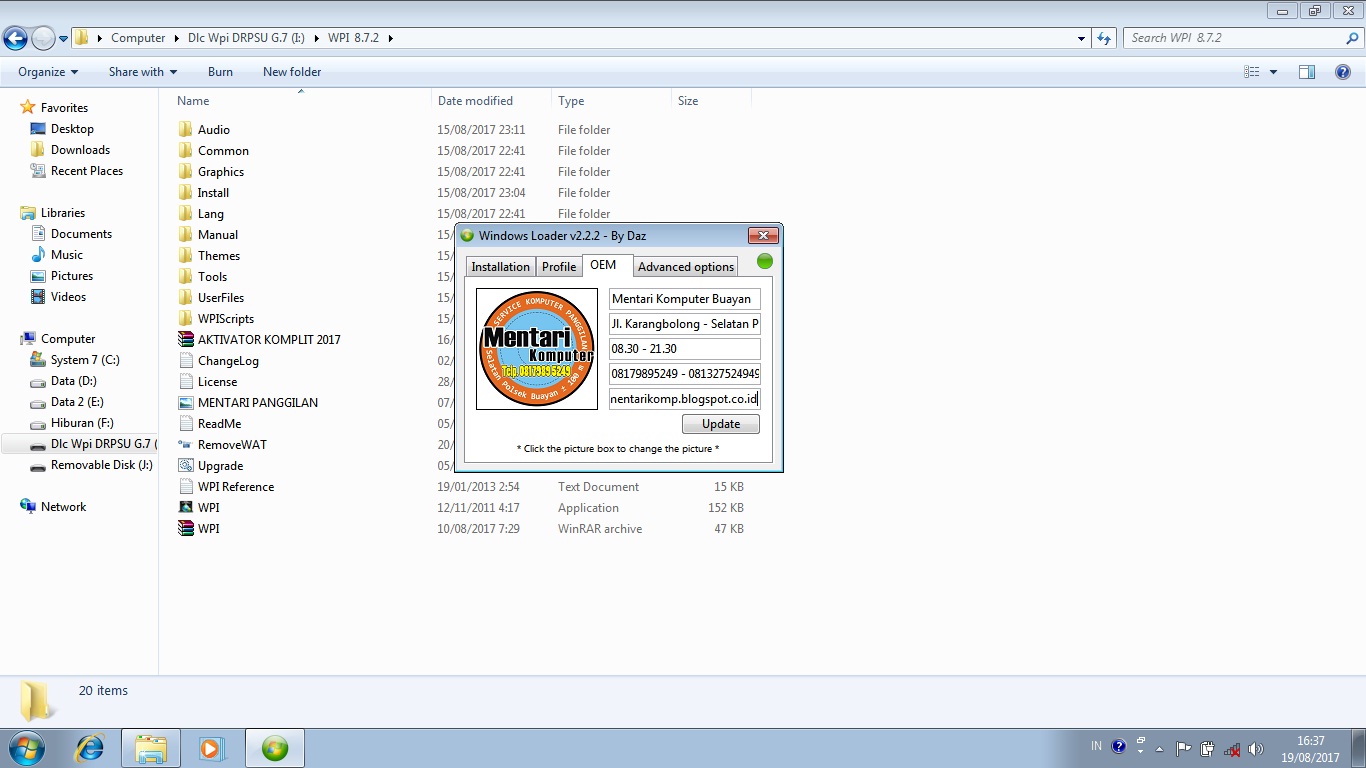Click the WPI Application file icon
Viewport: 1366px width, 768px height.
(185, 507)
